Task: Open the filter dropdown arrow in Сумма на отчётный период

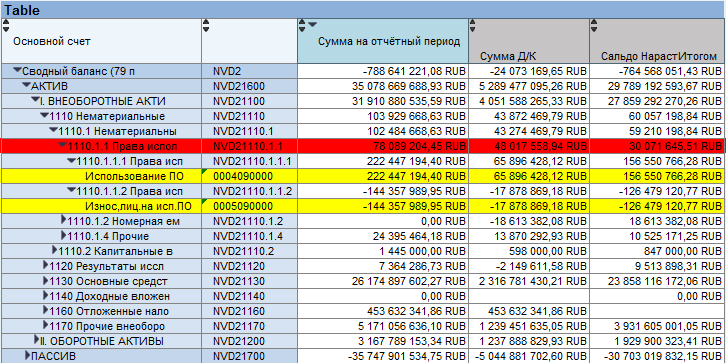Action: coord(313,24)
